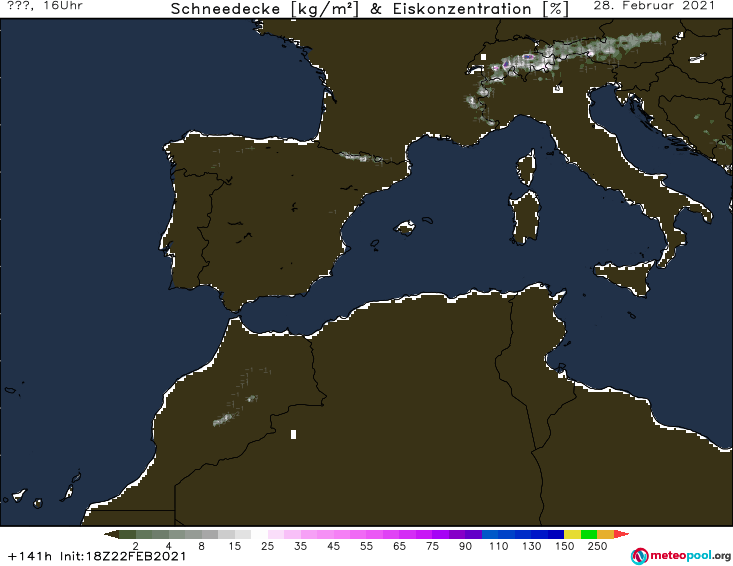The height and width of the screenshot is (566, 733).
Task: Click the date '28. Februar 2021'
Action: (x=654, y=6)
